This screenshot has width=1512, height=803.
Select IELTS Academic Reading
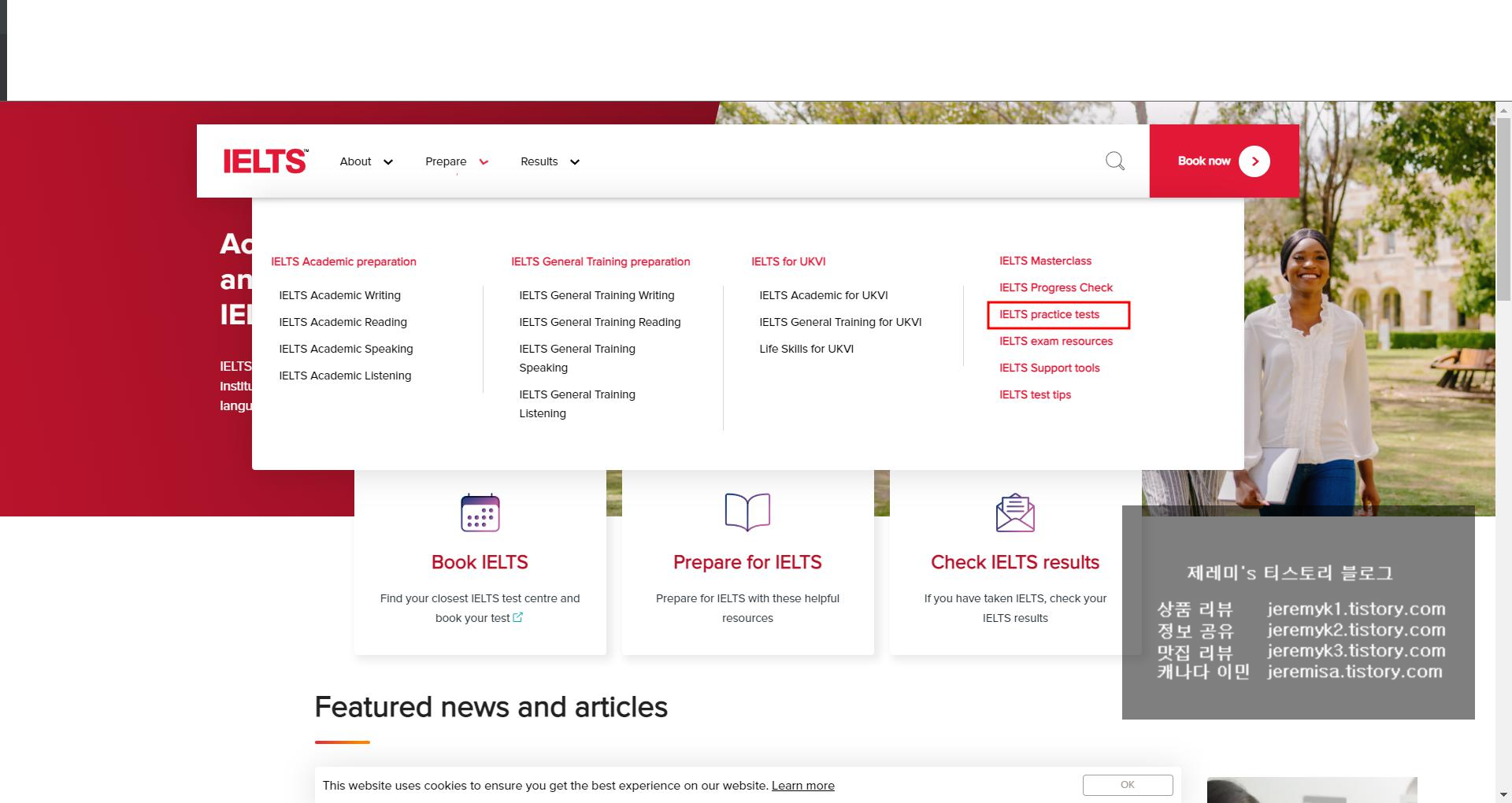coord(343,322)
